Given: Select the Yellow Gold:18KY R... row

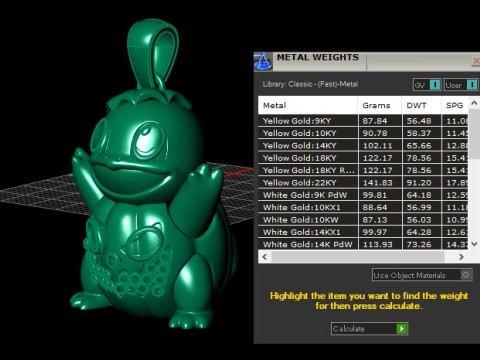Looking at the screenshot, I should point(363,170).
